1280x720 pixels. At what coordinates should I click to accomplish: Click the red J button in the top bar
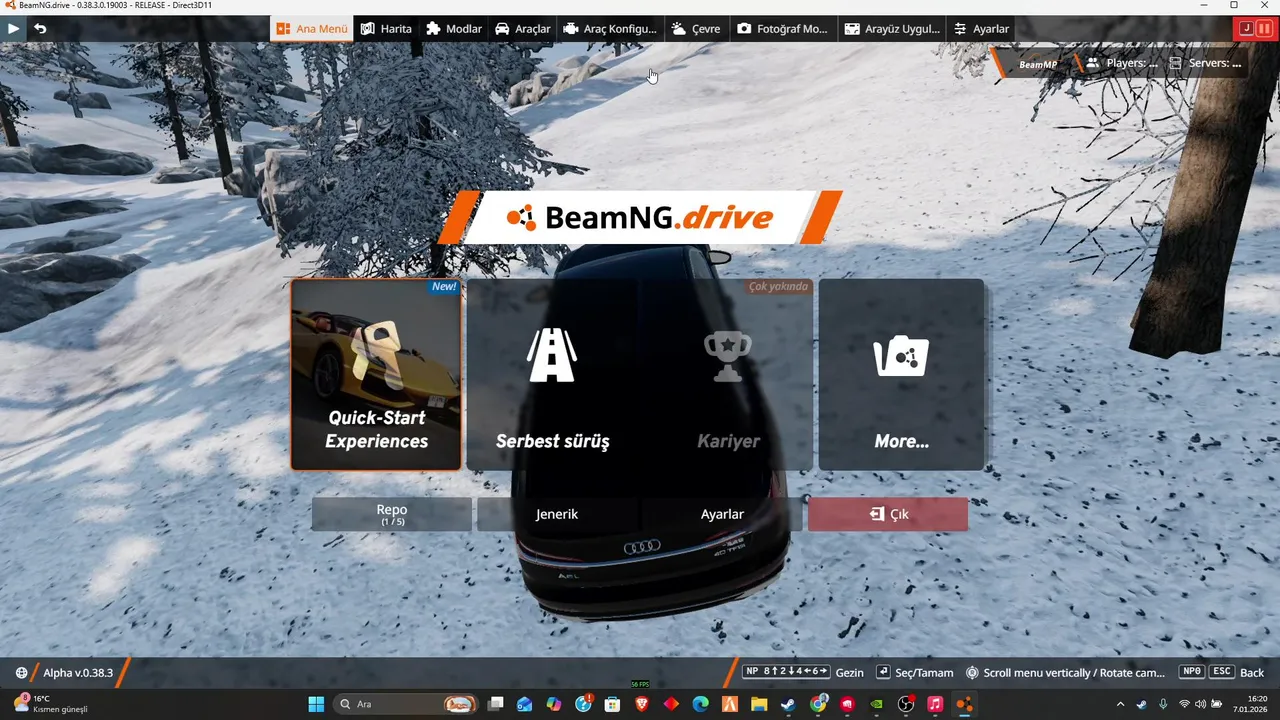tap(1246, 29)
